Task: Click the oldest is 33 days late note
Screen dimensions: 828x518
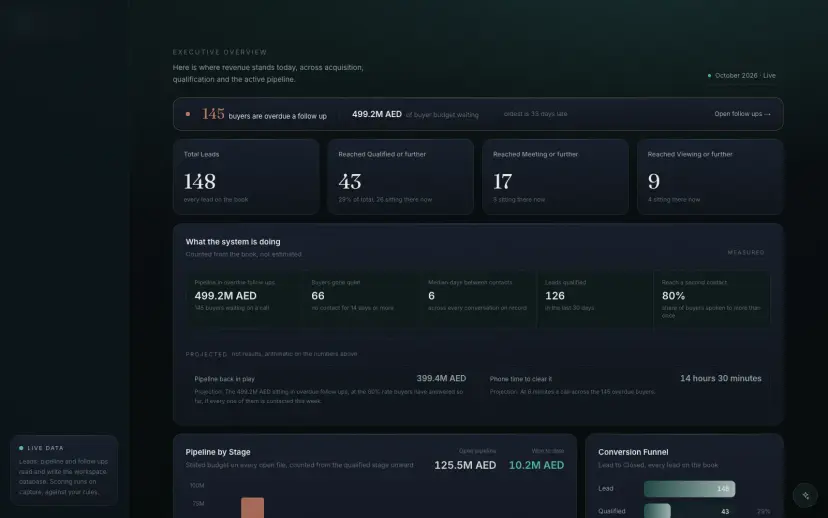Action: (x=535, y=114)
